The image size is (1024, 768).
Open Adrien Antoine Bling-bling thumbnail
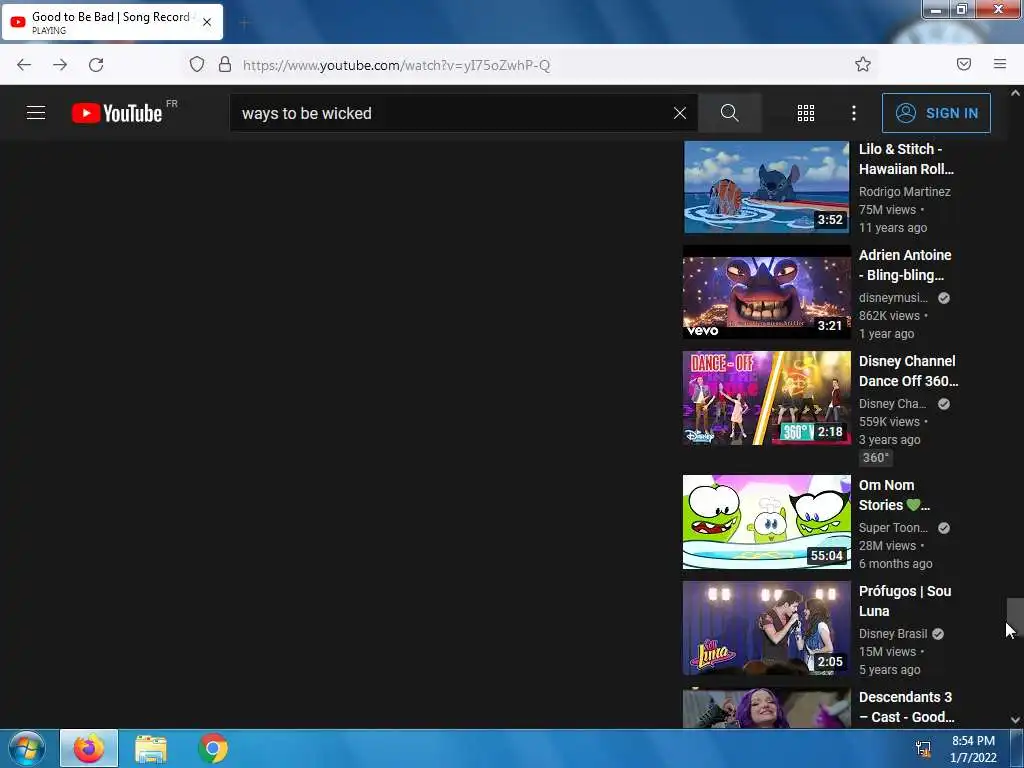coord(767,293)
